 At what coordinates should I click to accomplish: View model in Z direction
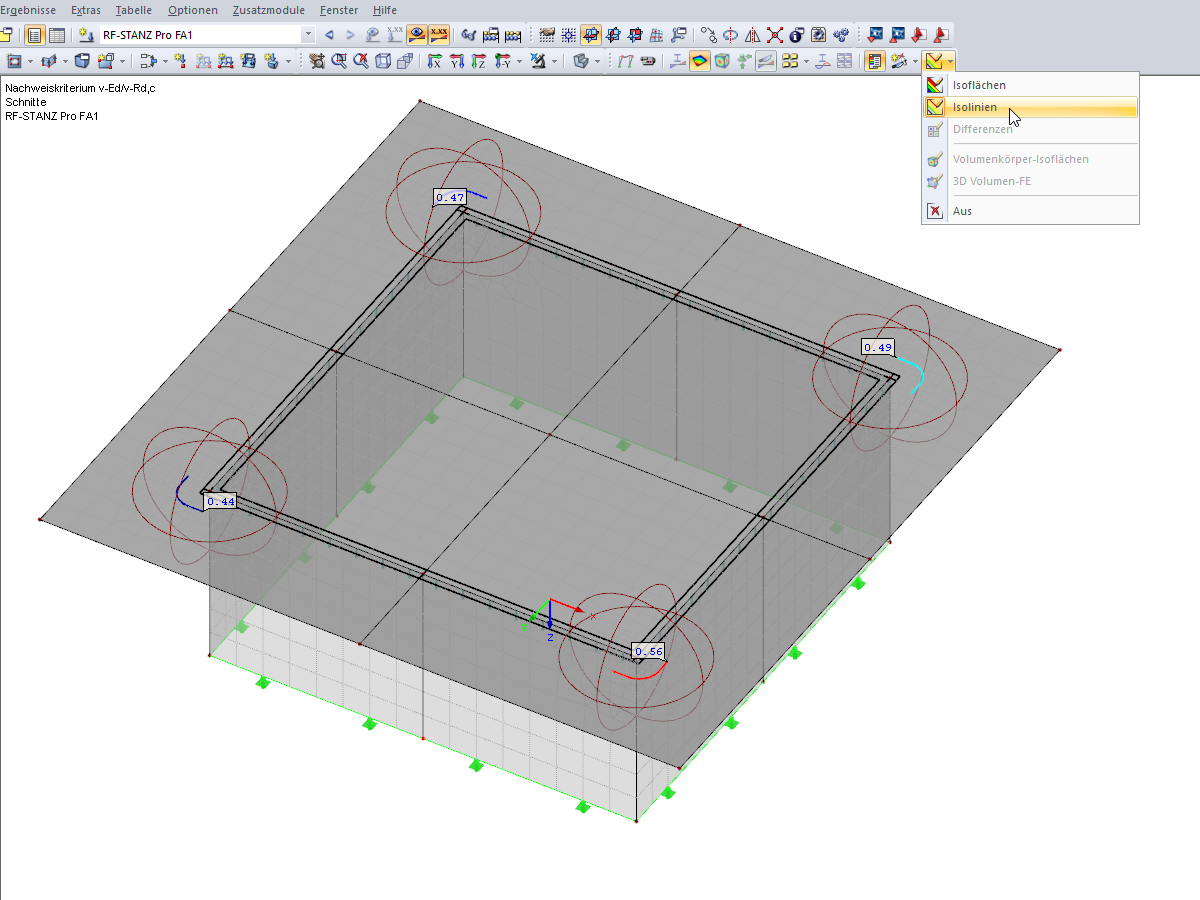click(x=479, y=61)
